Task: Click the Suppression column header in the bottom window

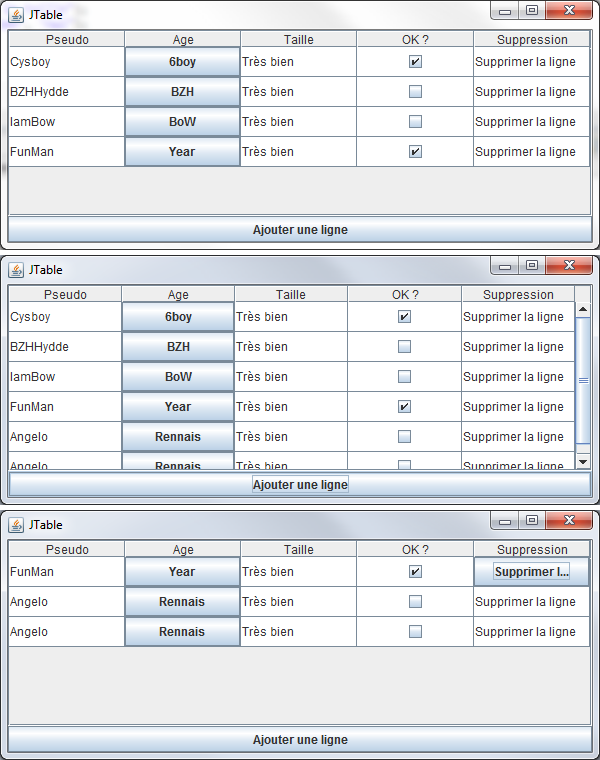Action: (x=531, y=550)
